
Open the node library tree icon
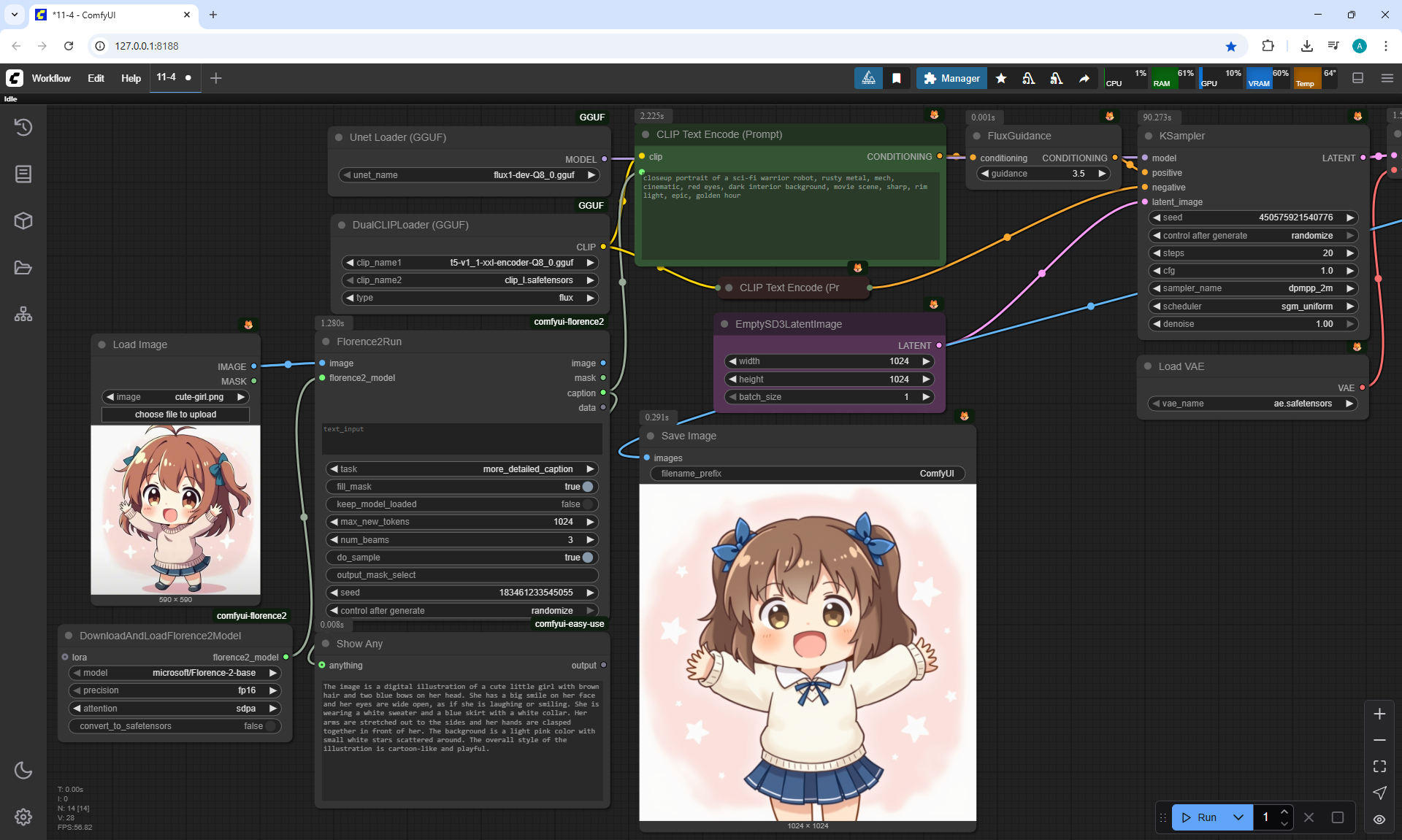tap(23, 315)
